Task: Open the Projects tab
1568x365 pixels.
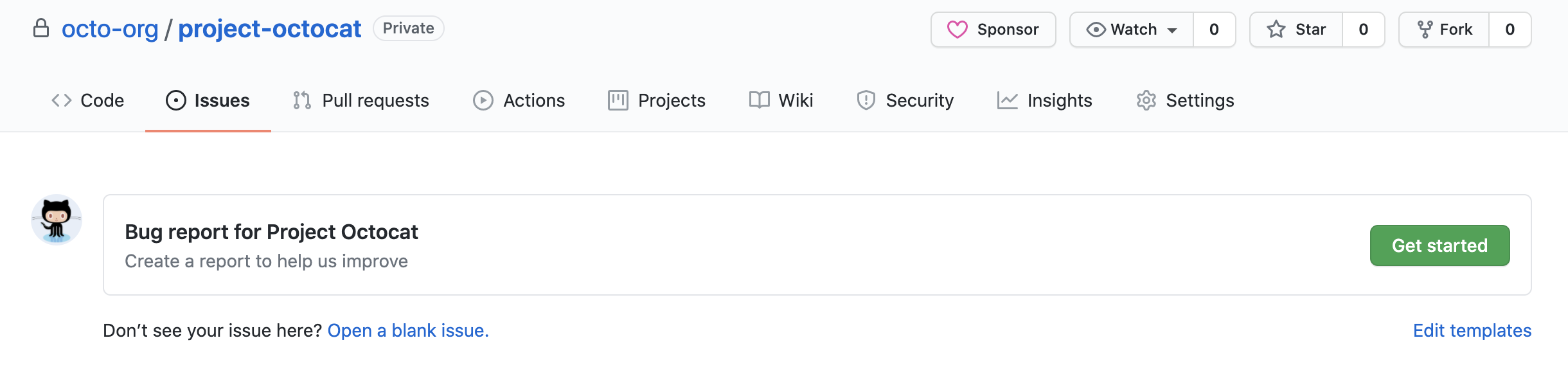Action: 657,101
